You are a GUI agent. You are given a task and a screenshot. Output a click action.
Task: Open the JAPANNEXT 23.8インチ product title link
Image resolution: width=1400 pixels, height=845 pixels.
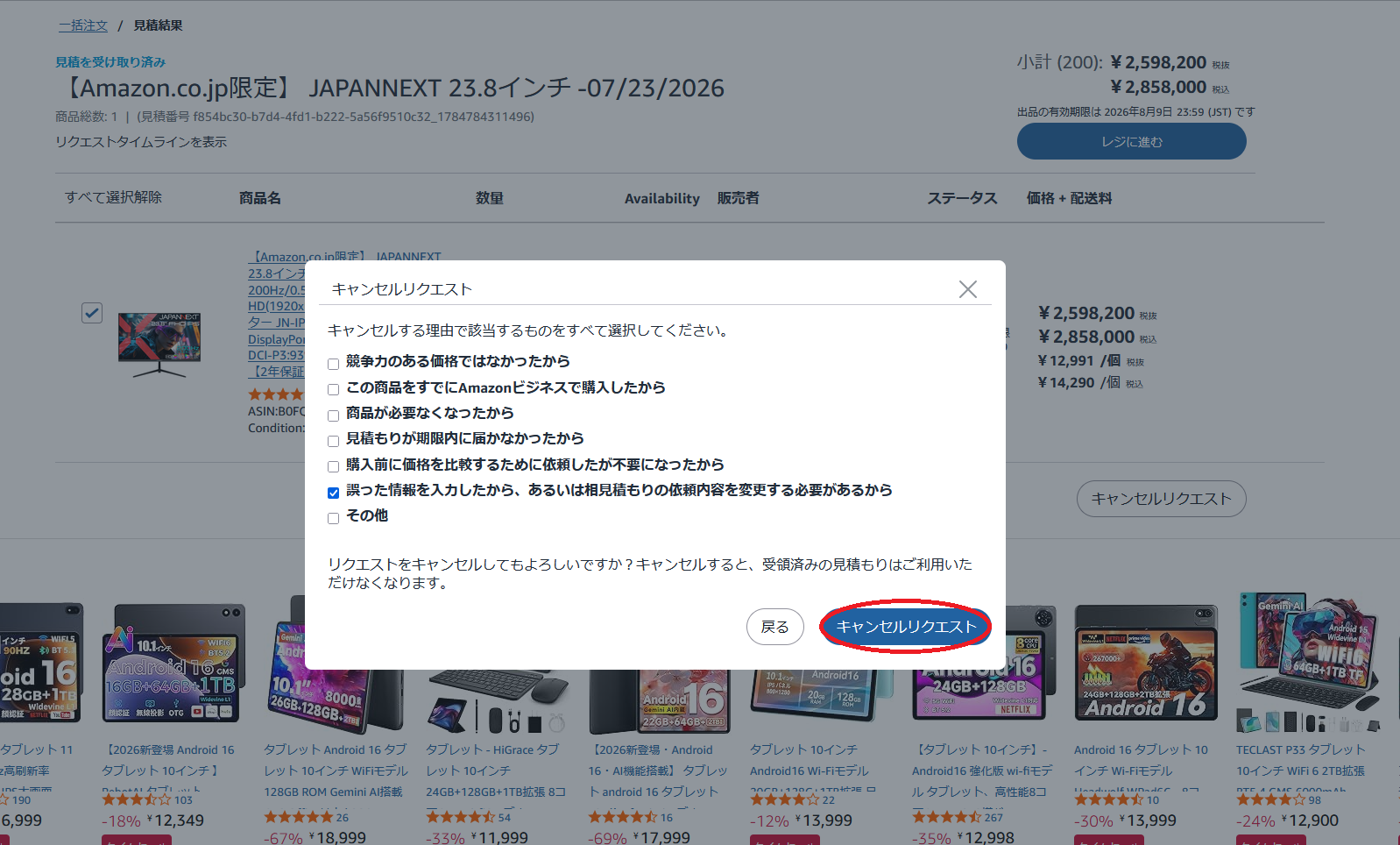tap(276, 314)
